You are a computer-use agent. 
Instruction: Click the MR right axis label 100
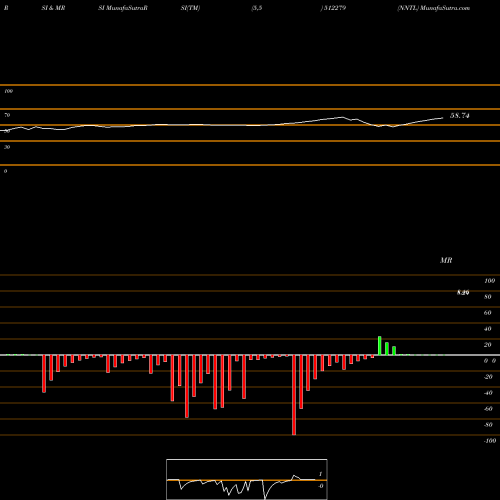(489, 281)
